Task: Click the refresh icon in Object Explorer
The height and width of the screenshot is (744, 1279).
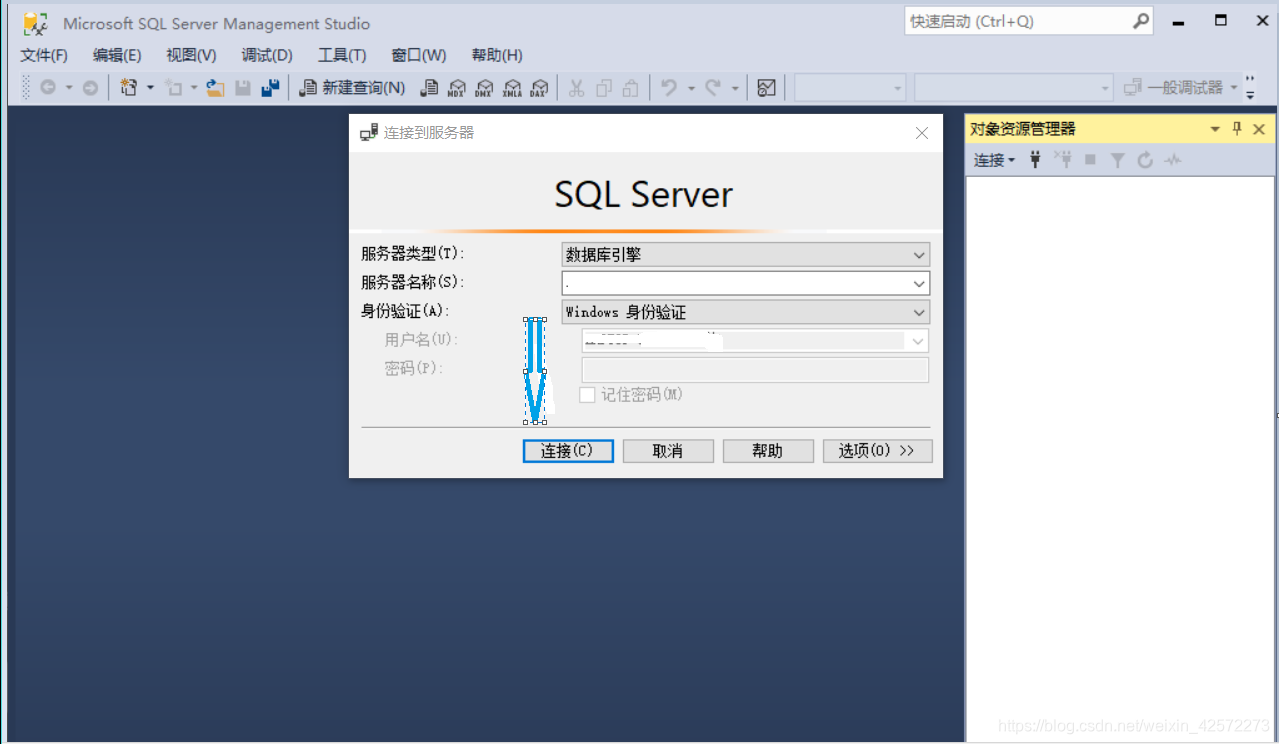Action: click(x=1145, y=159)
